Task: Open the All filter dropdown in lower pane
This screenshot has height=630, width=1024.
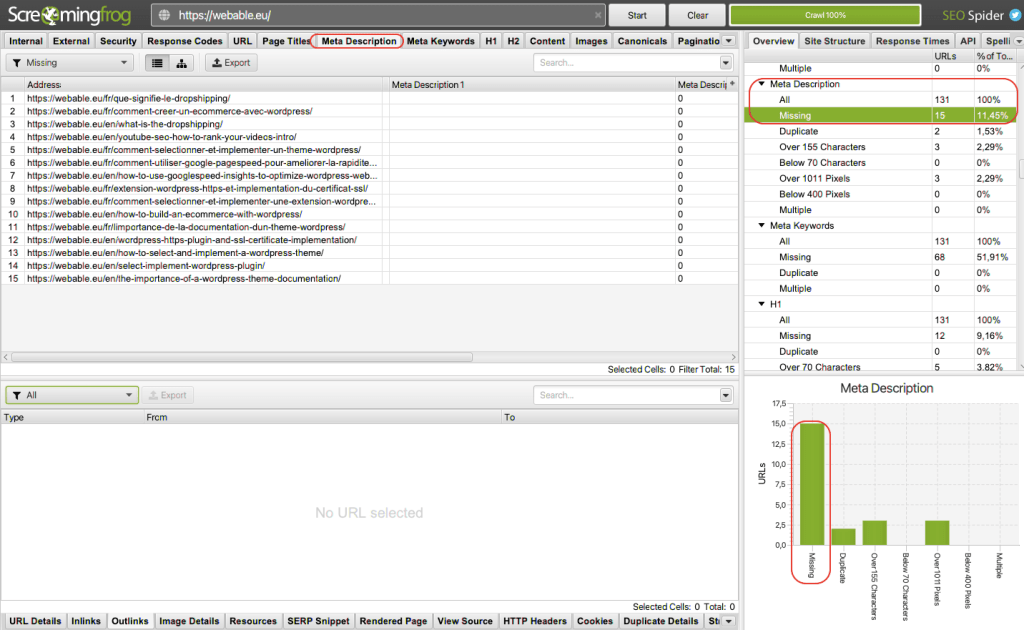Action: coord(72,395)
